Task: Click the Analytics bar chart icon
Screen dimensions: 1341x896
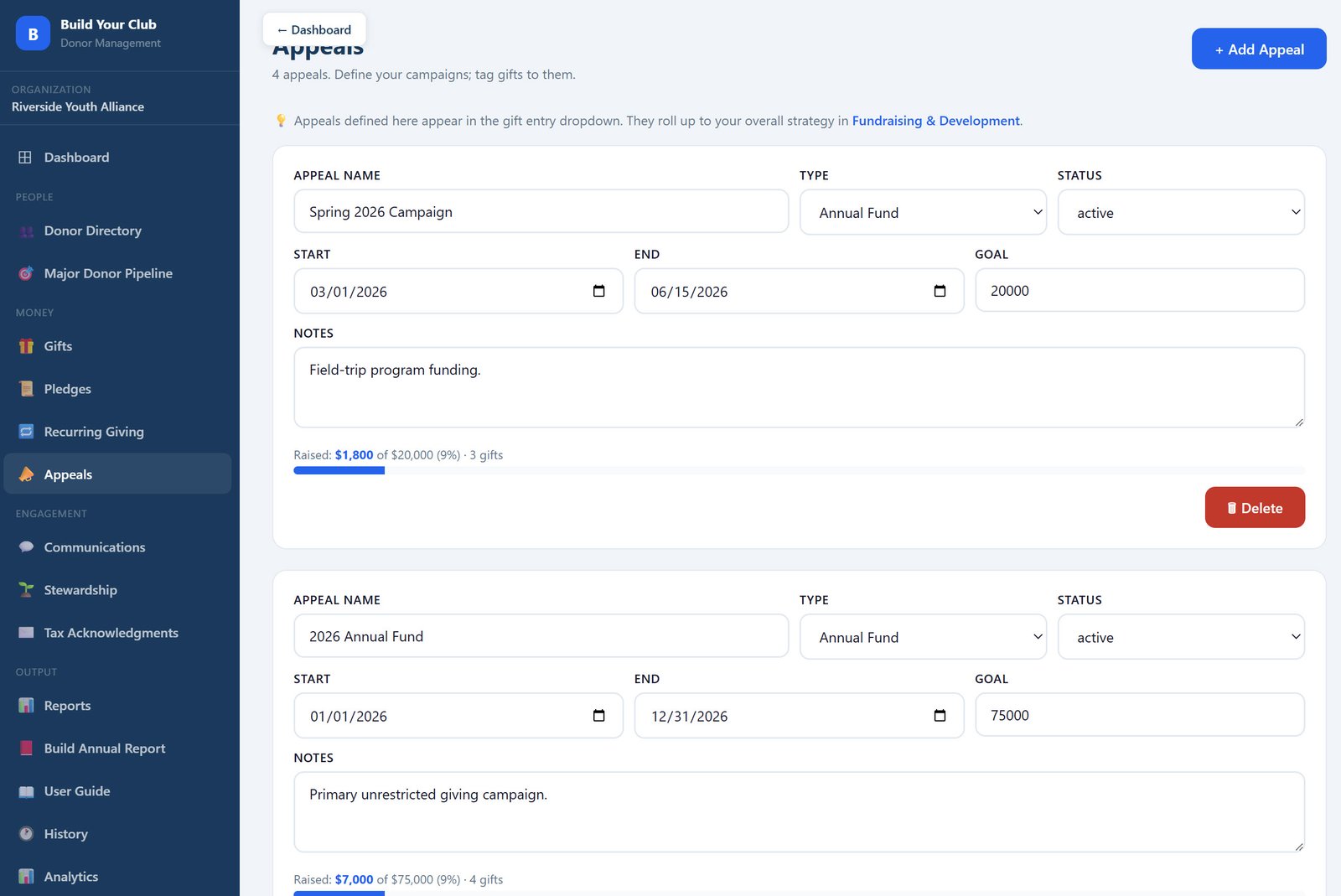Action: 26,877
